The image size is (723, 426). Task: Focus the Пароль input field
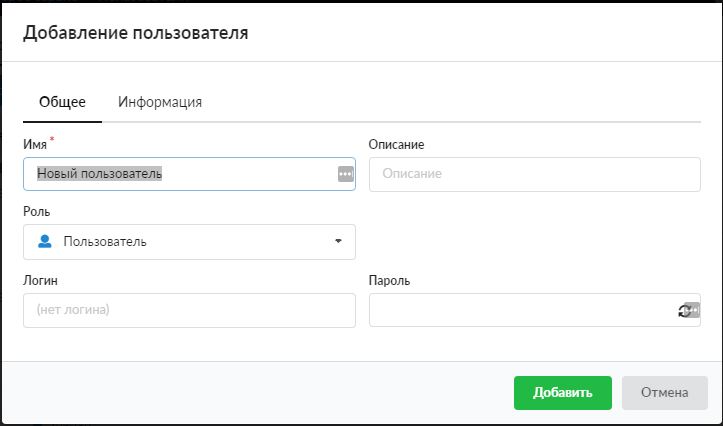520,310
